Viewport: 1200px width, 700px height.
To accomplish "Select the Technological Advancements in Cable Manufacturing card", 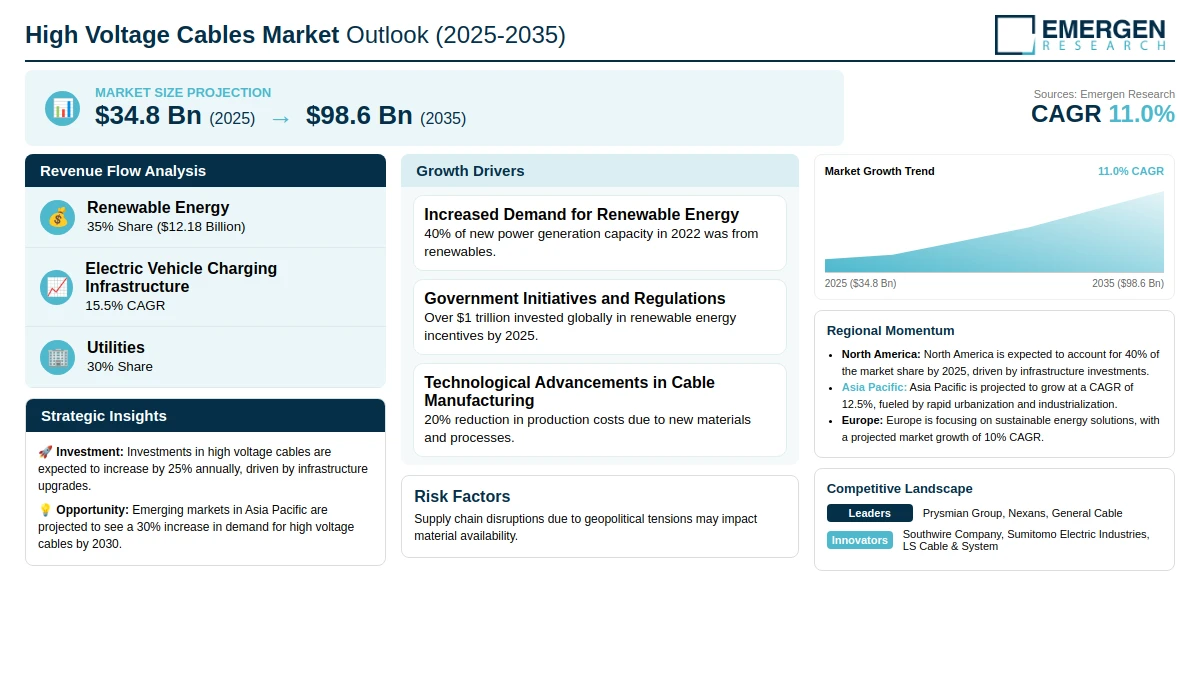I will [600, 410].
